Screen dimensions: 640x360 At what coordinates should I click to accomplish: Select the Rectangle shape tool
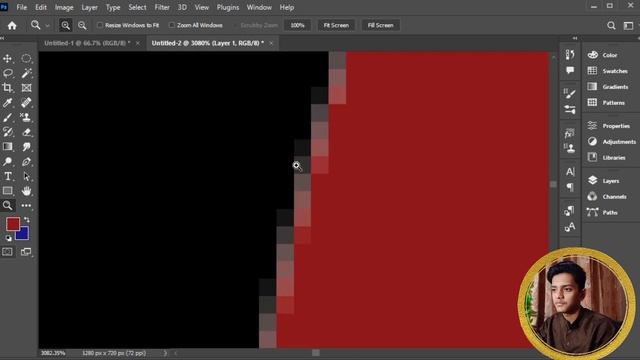[7, 191]
